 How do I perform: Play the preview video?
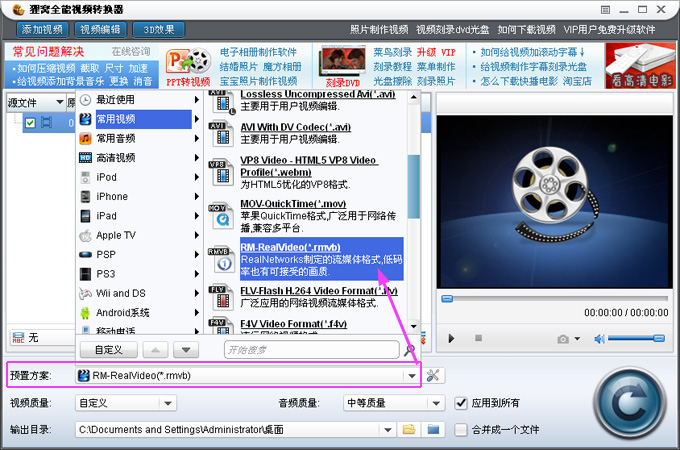tap(451, 338)
